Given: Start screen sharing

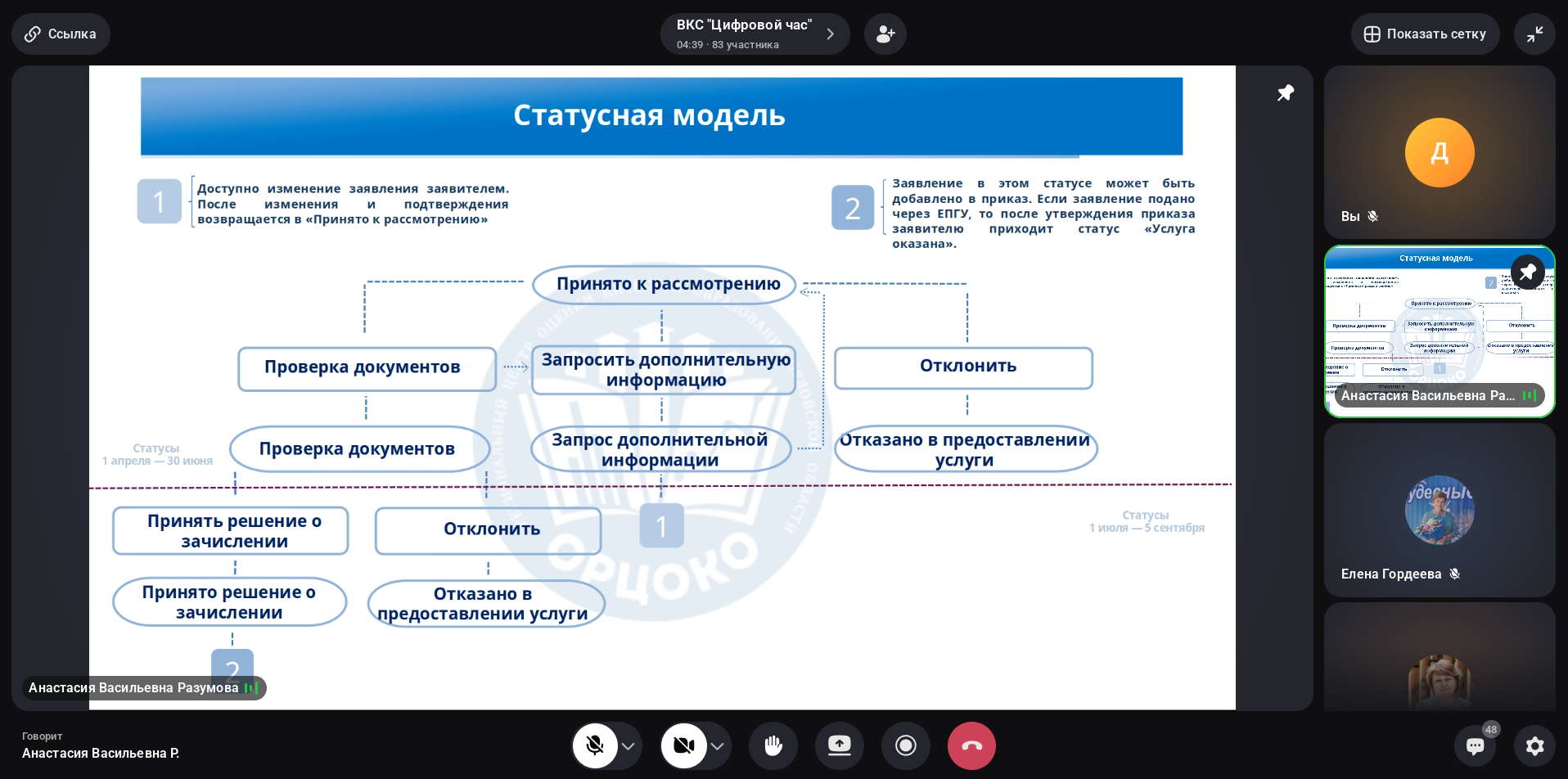Looking at the screenshot, I should tap(840, 745).
